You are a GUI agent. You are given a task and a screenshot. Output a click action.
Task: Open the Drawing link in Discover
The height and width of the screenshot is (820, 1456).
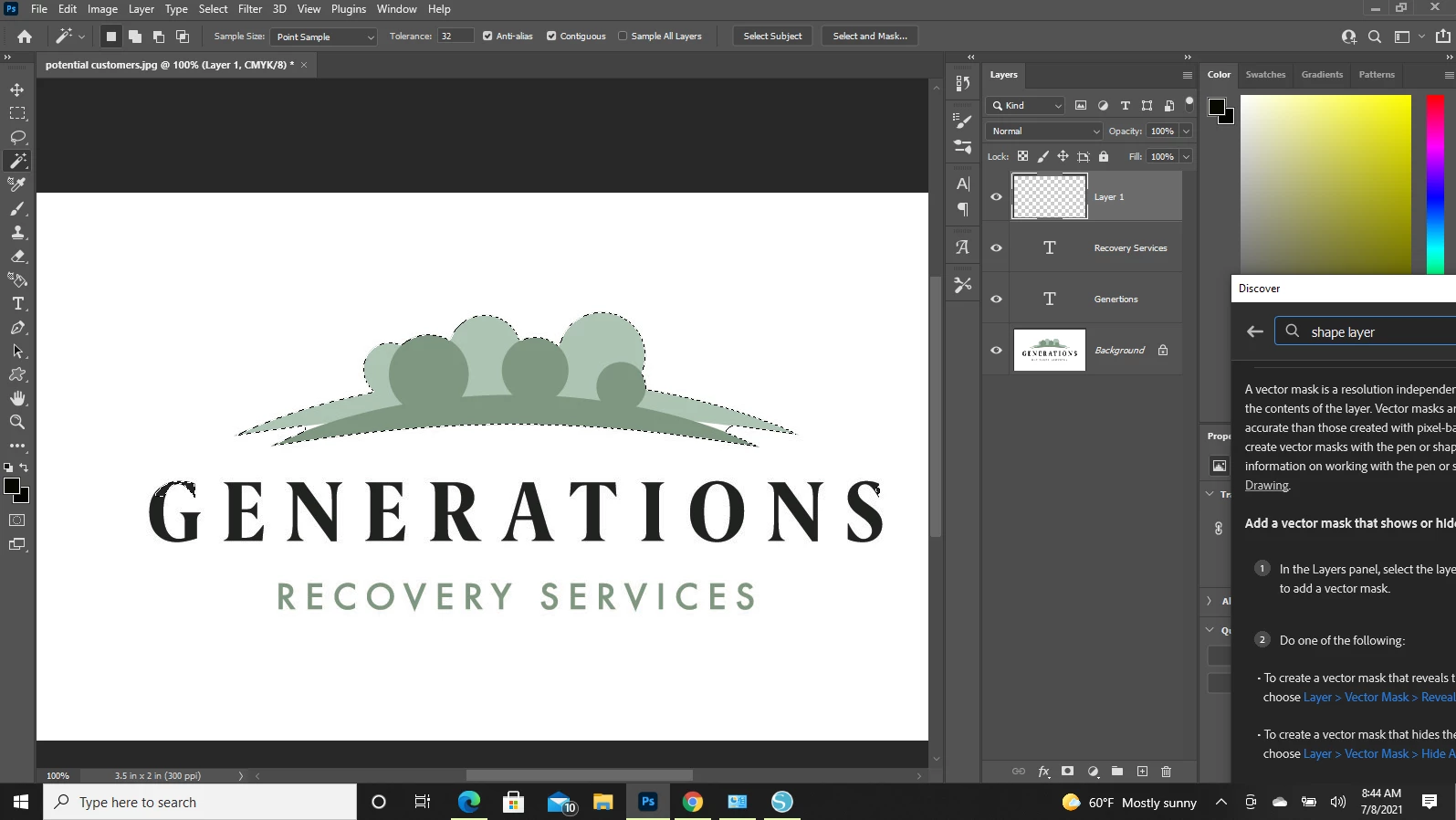pyautogui.click(x=1267, y=486)
